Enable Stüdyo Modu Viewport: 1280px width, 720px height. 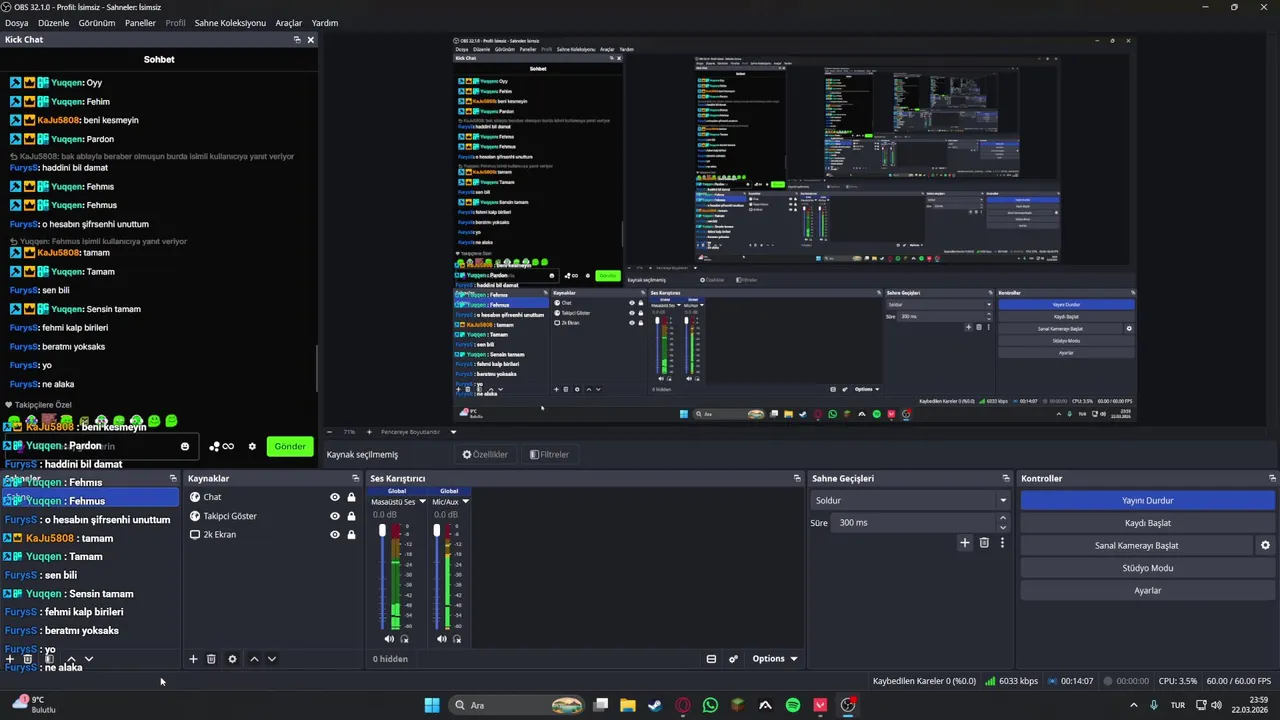point(1148,568)
